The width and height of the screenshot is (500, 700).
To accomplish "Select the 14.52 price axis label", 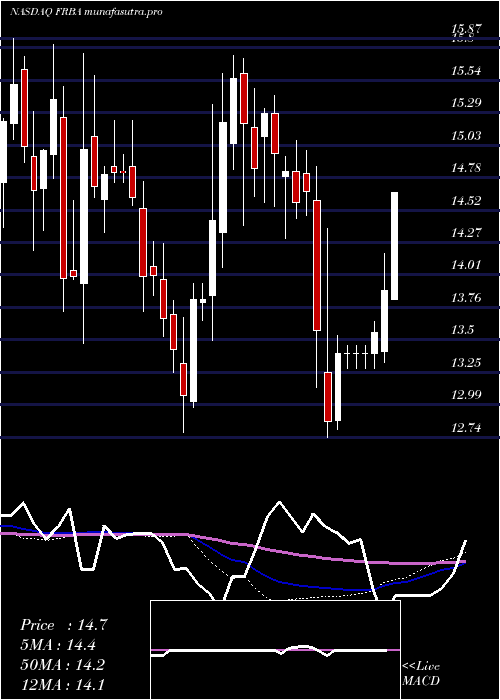I will pos(466,200).
